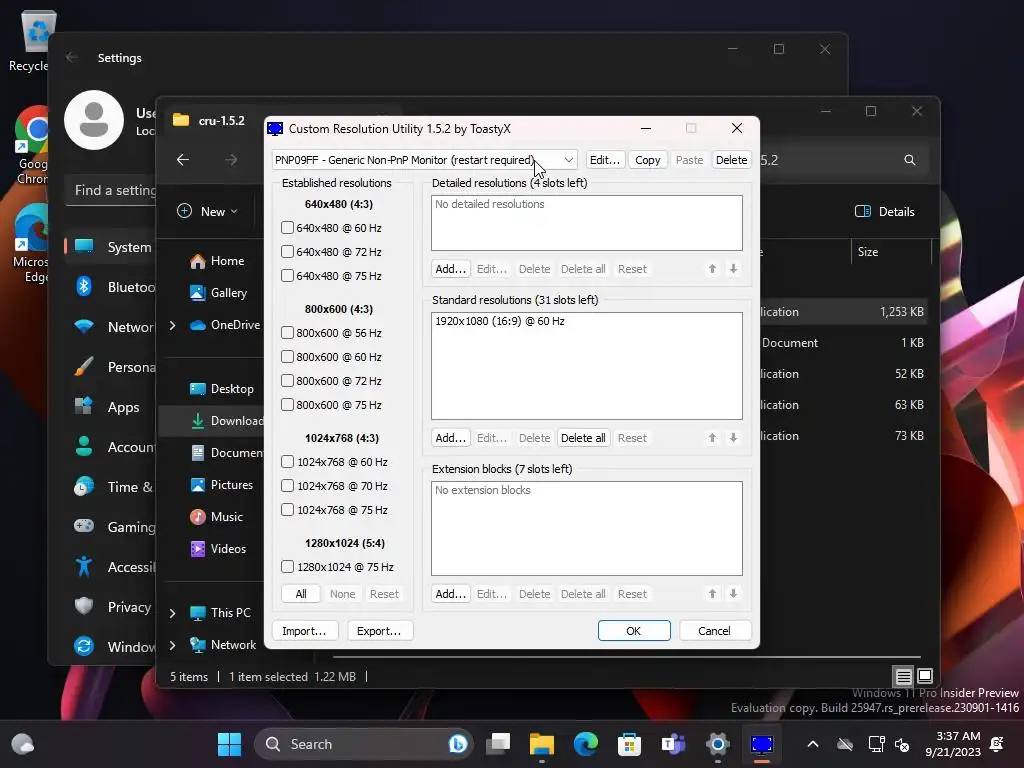The image size is (1024, 768).
Task: Open File Explorer from taskbar
Action: tap(541, 744)
